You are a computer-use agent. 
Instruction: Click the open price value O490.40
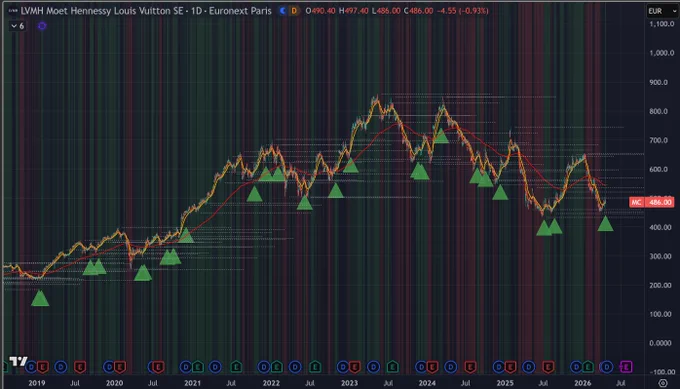(320, 11)
